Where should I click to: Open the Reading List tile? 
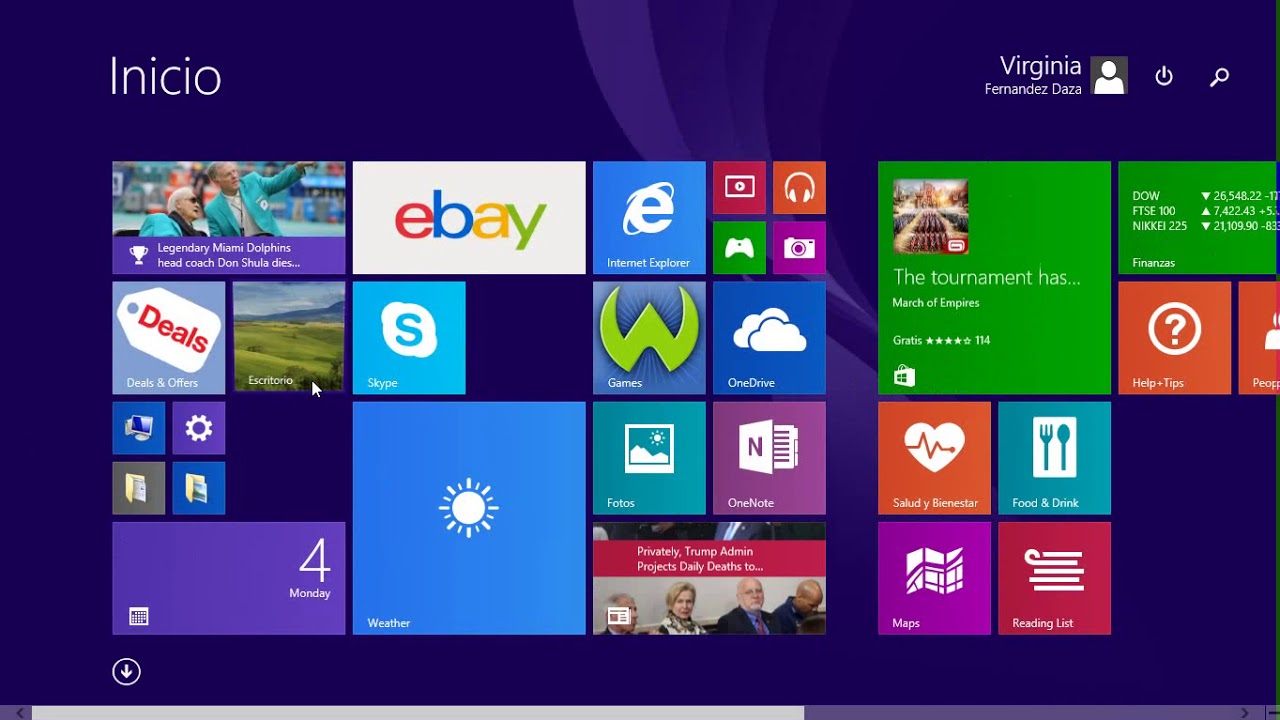pyautogui.click(x=1055, y=578)
